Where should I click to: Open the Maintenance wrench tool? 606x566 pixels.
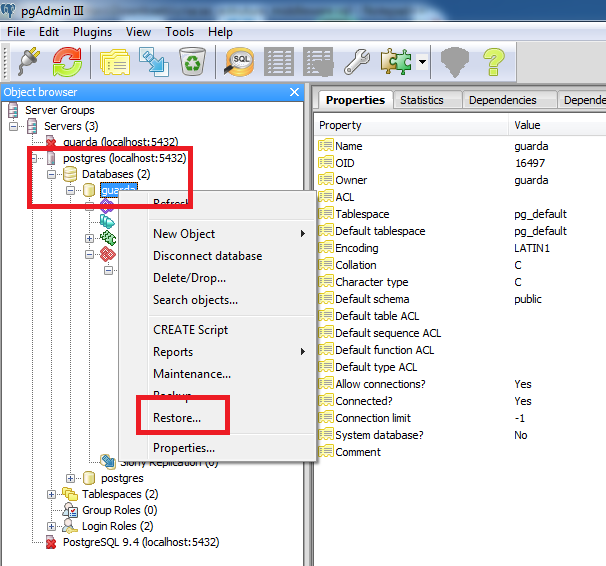(x=357, y=61)
